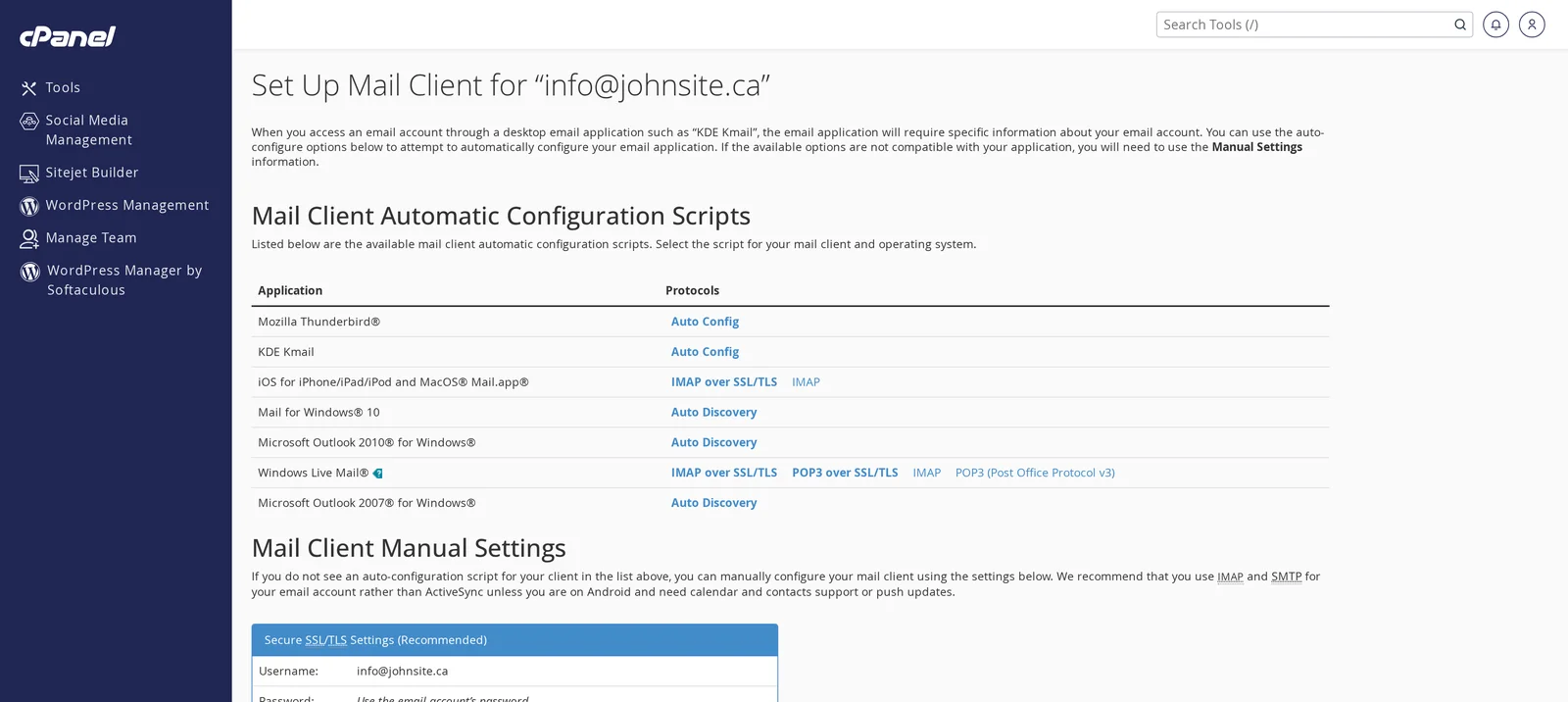
Task: Click the search magnifier icon
Action: [1460, 25]
